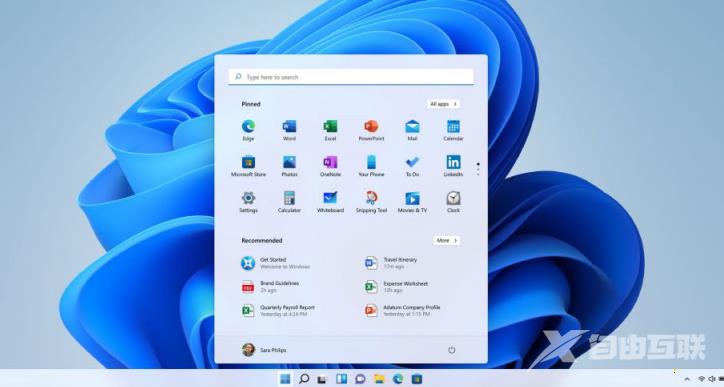Launch Edge from the taskbar
Screen dimensions: 724x387
click(x=398, y=379)
